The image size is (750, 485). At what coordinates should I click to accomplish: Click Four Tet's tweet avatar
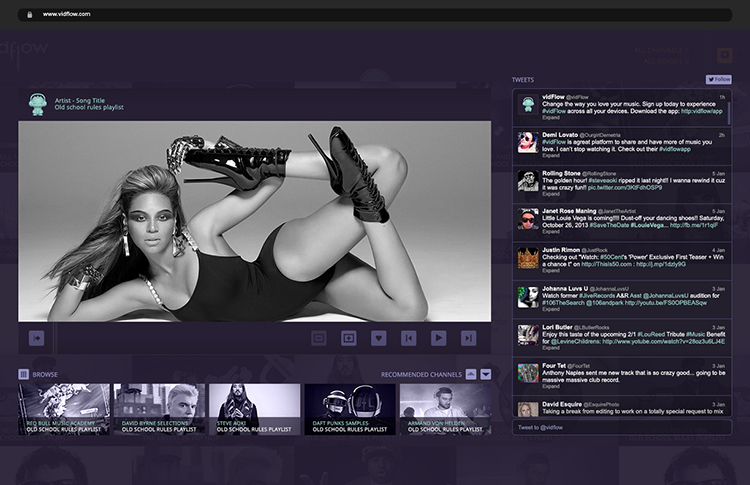coord(528,374)
